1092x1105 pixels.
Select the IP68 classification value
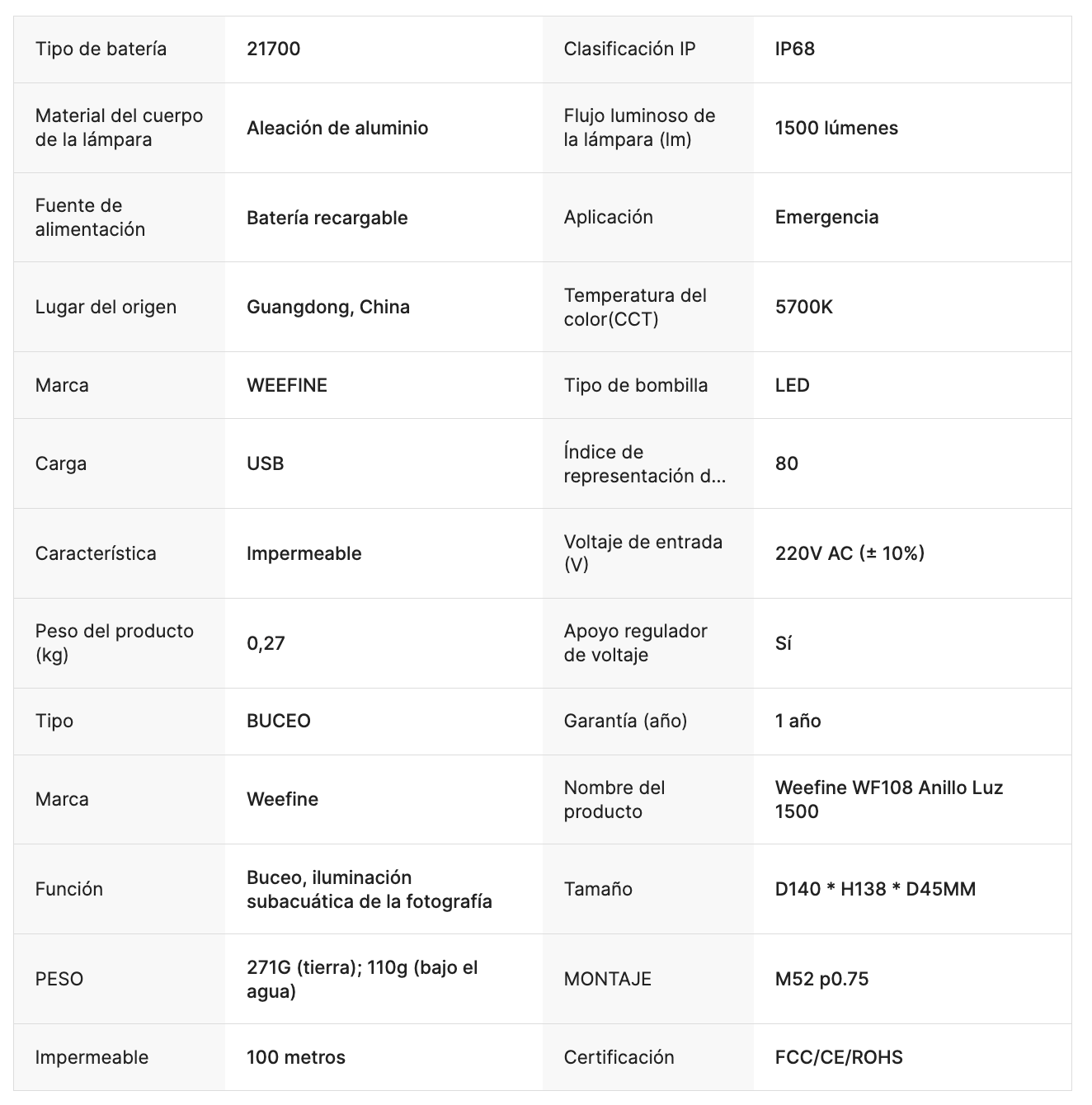click(x=794, y=49)
